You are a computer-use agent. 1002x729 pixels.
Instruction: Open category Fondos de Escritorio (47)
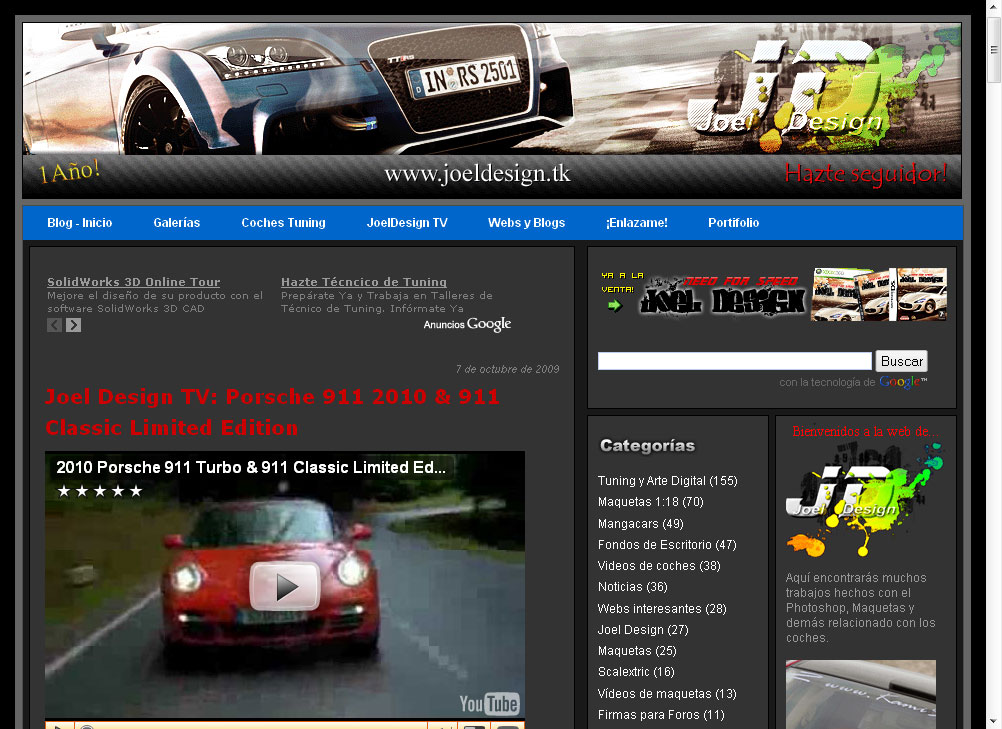(667, 544)
